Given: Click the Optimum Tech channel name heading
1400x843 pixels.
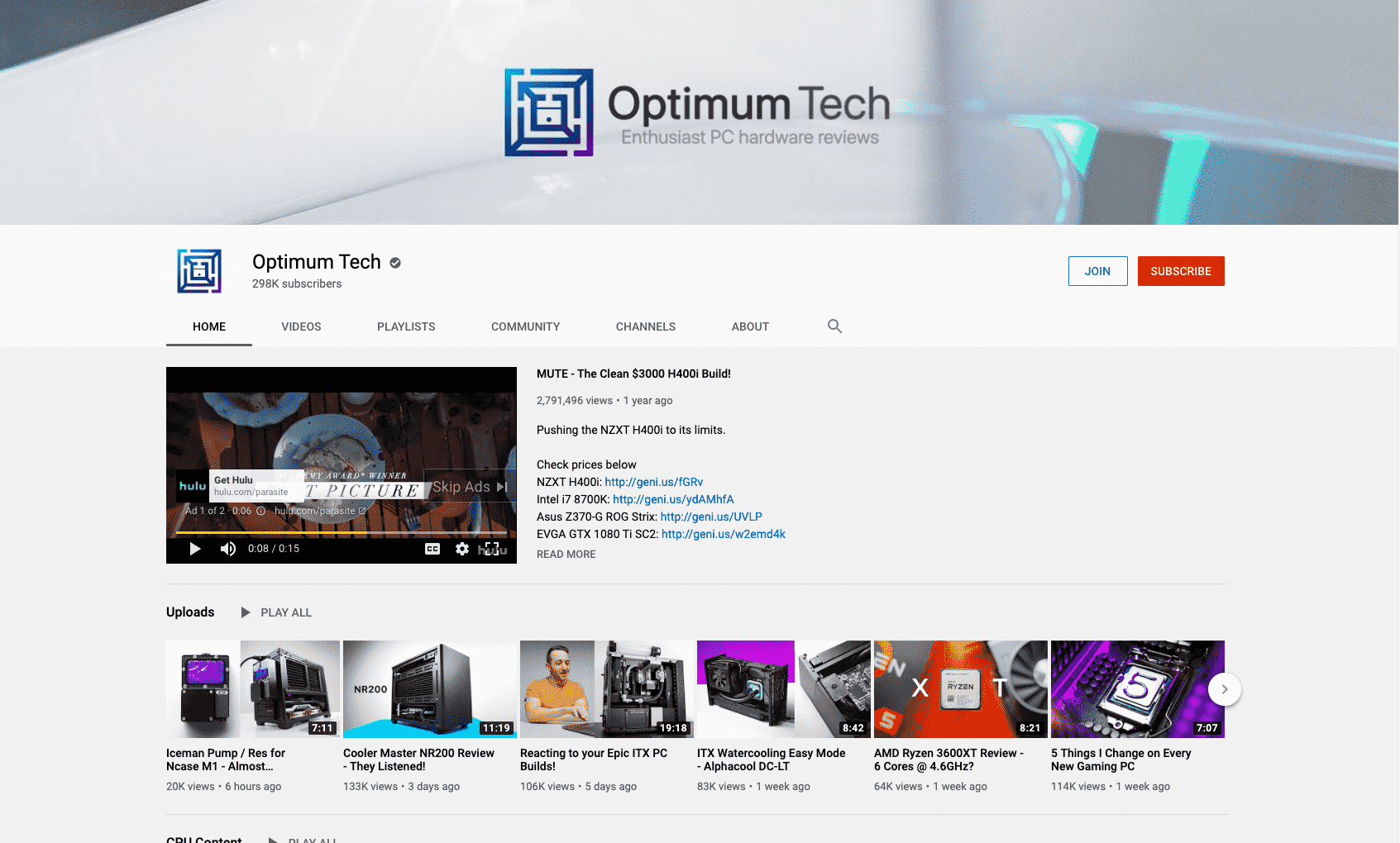Looking at the screenshot, I should [x=317, y=262].
